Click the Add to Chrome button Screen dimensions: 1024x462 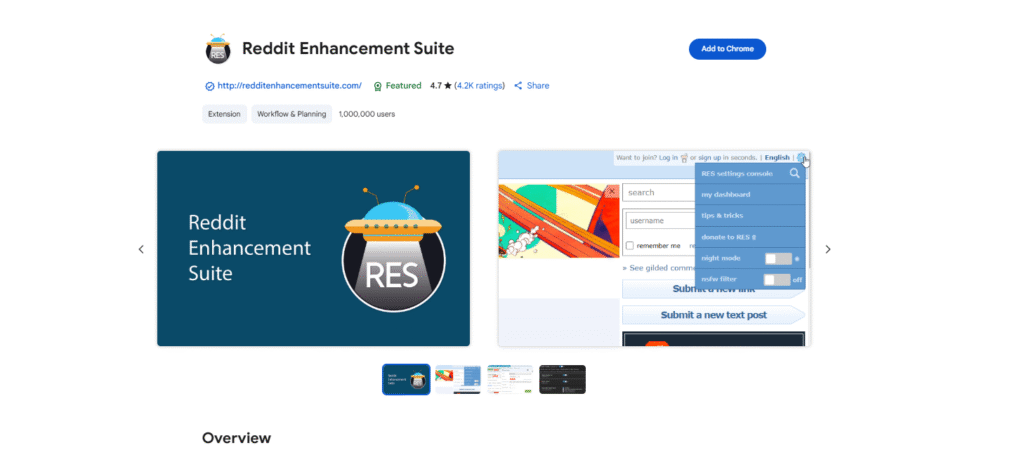tap(727, 49)
